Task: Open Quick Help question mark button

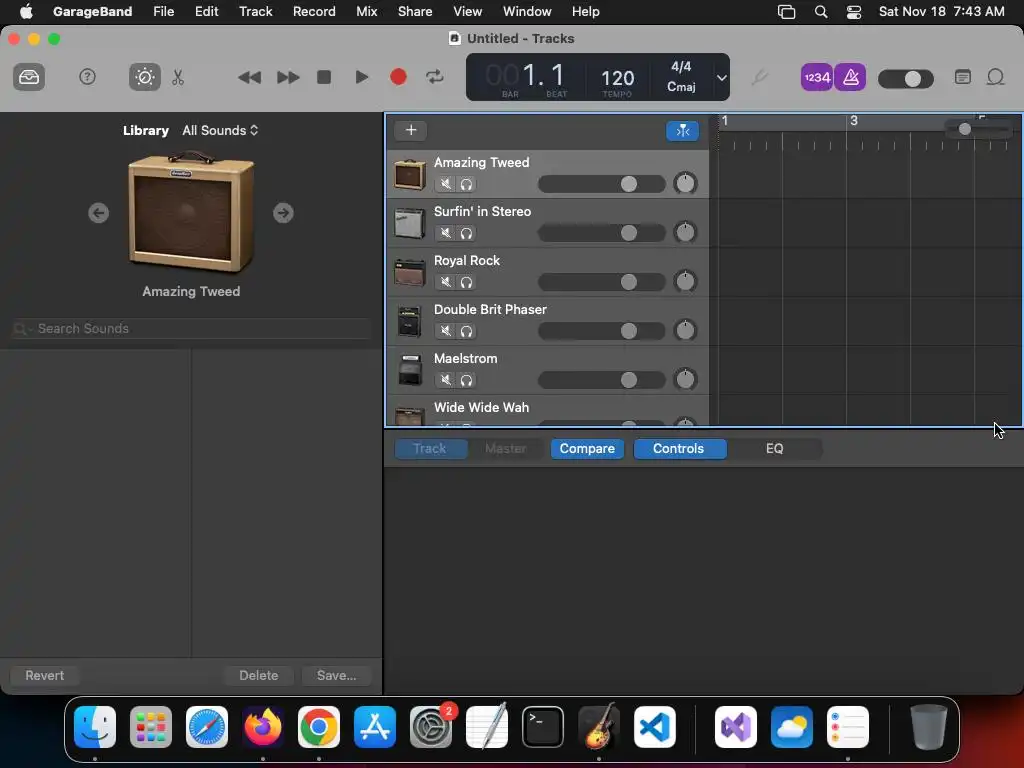Action: [87, 78]
